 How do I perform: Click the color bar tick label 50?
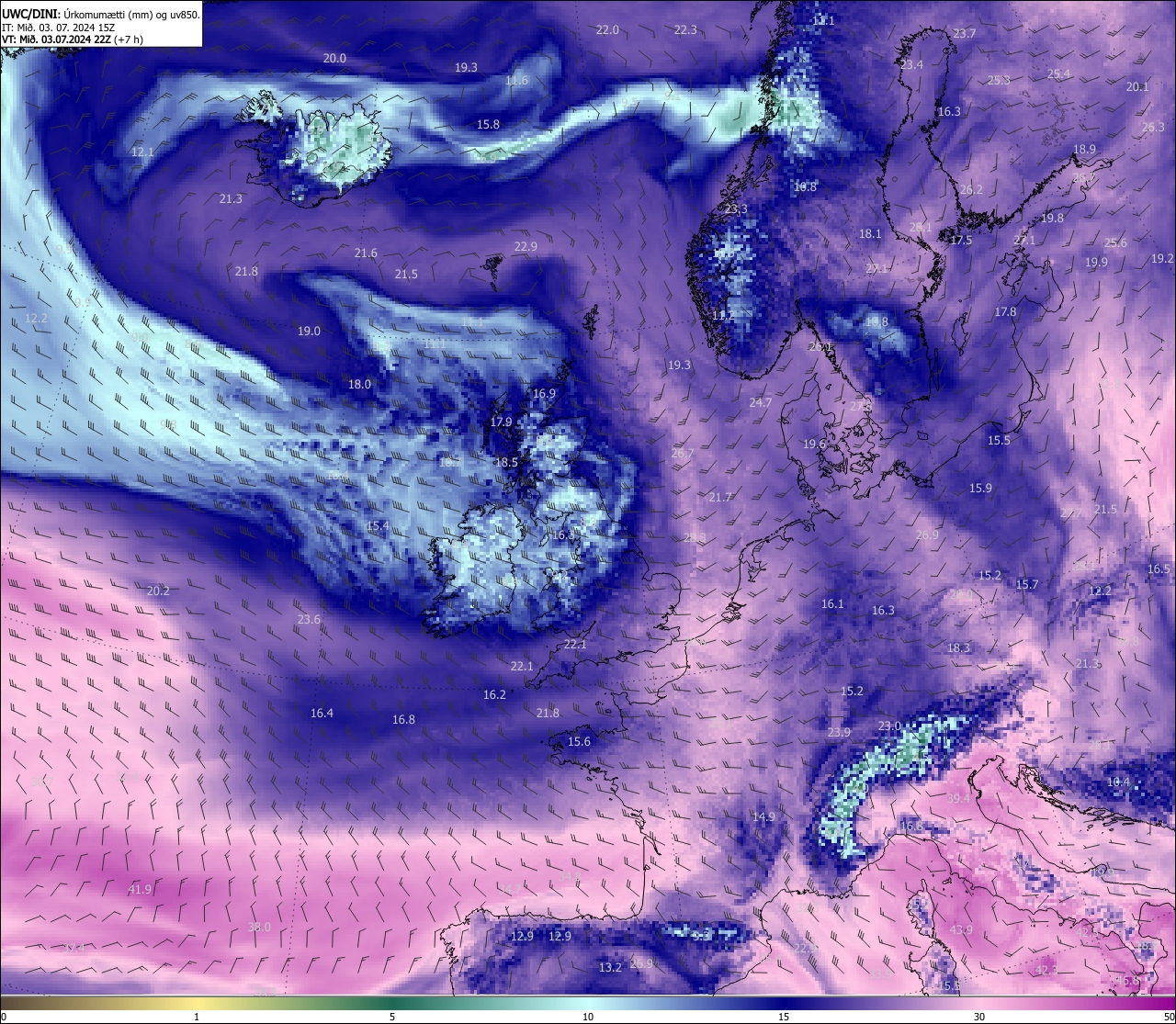click(1168, 1017)
